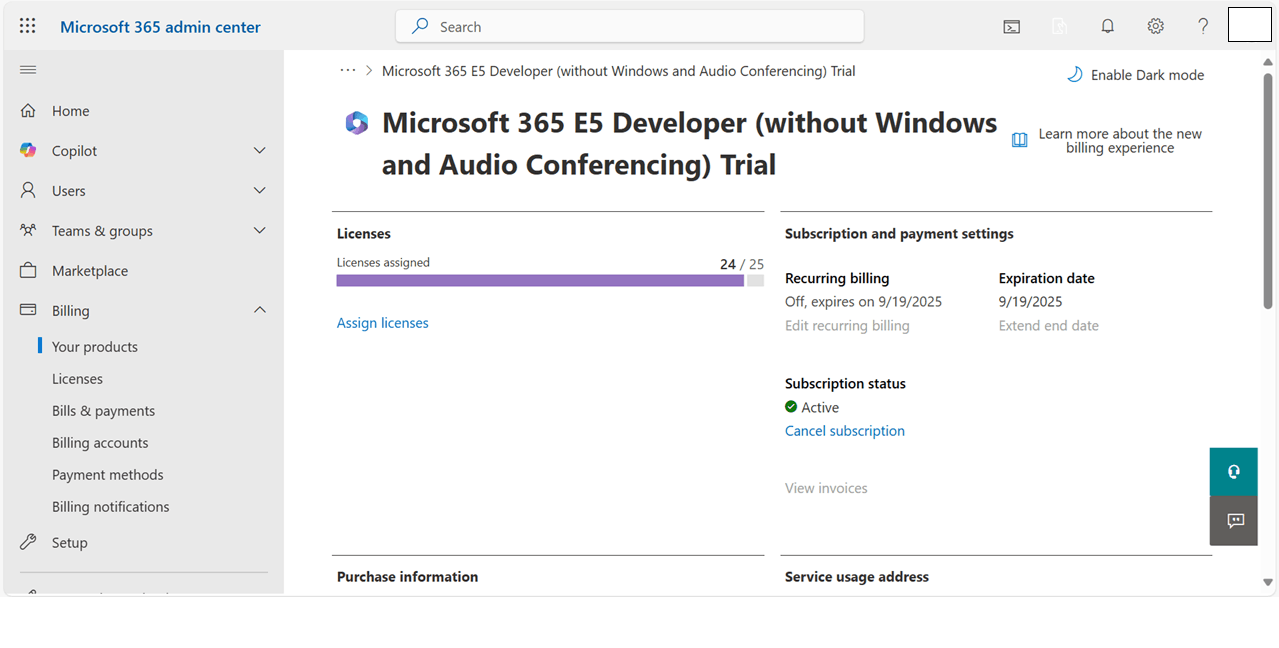Click the Copilot logo icon
The width and height of the screenshot is (1279, 648).
tap(28, 151)
